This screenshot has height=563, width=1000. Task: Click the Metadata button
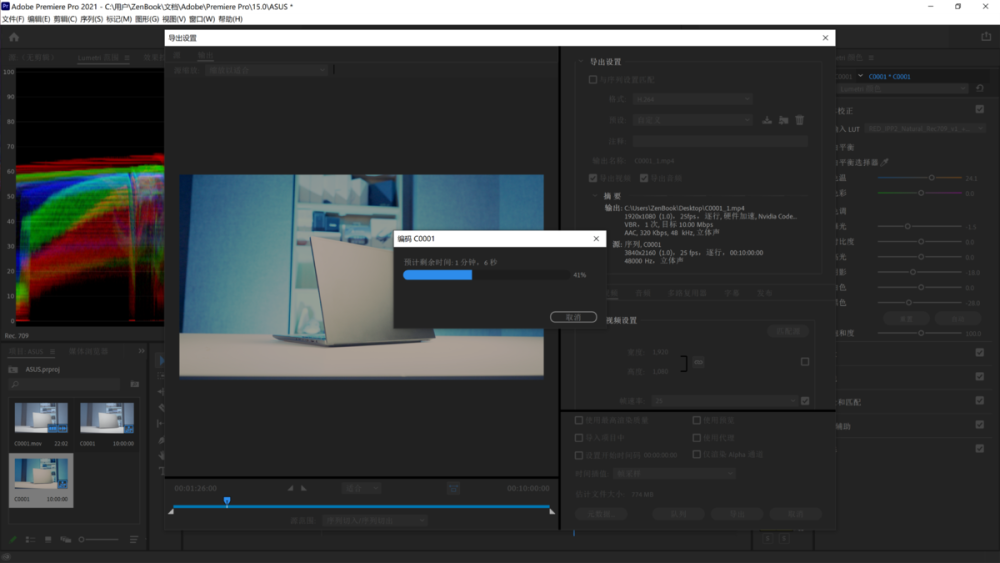600,514
